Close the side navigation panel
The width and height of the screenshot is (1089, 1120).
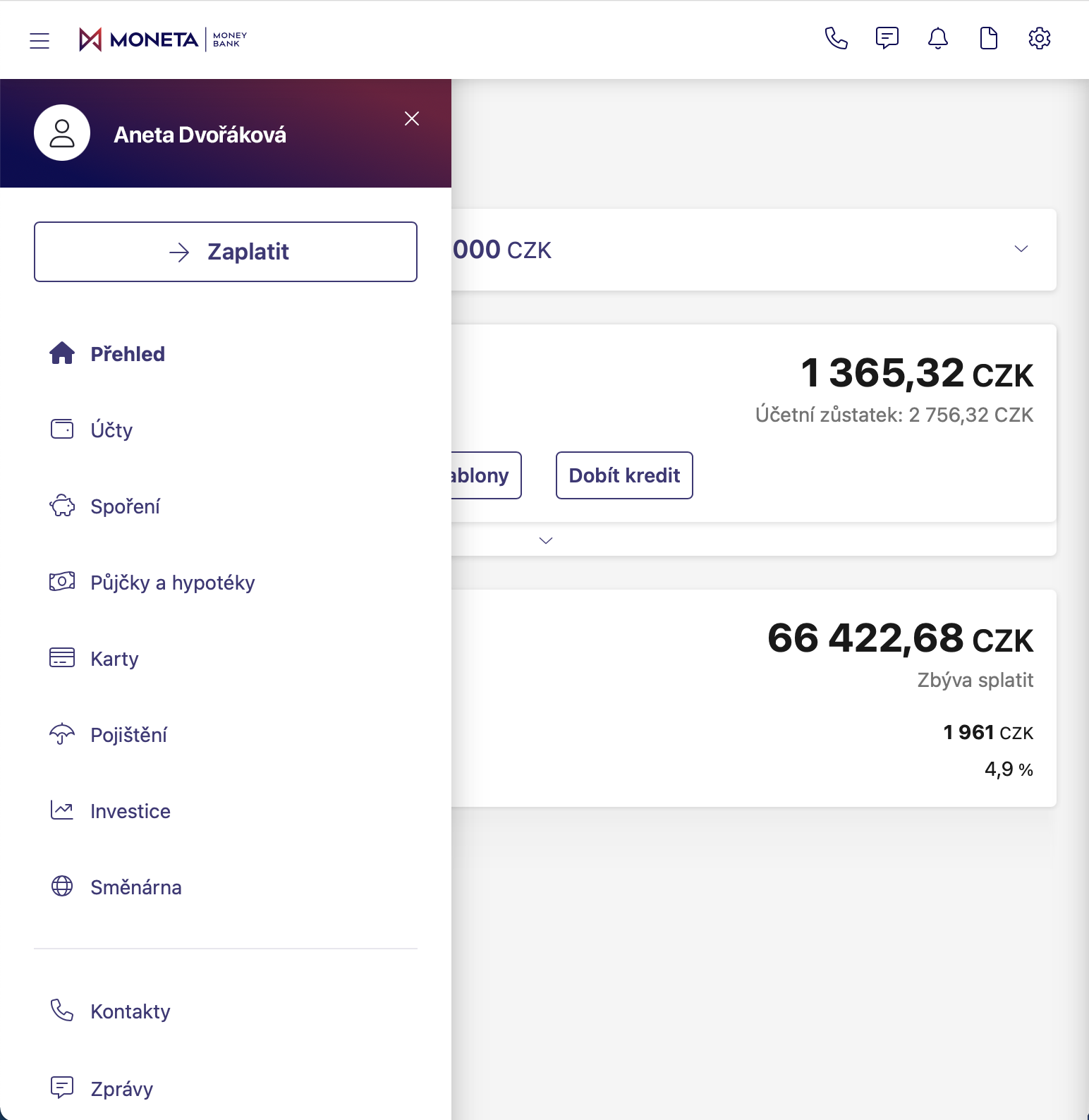(412, 118)
